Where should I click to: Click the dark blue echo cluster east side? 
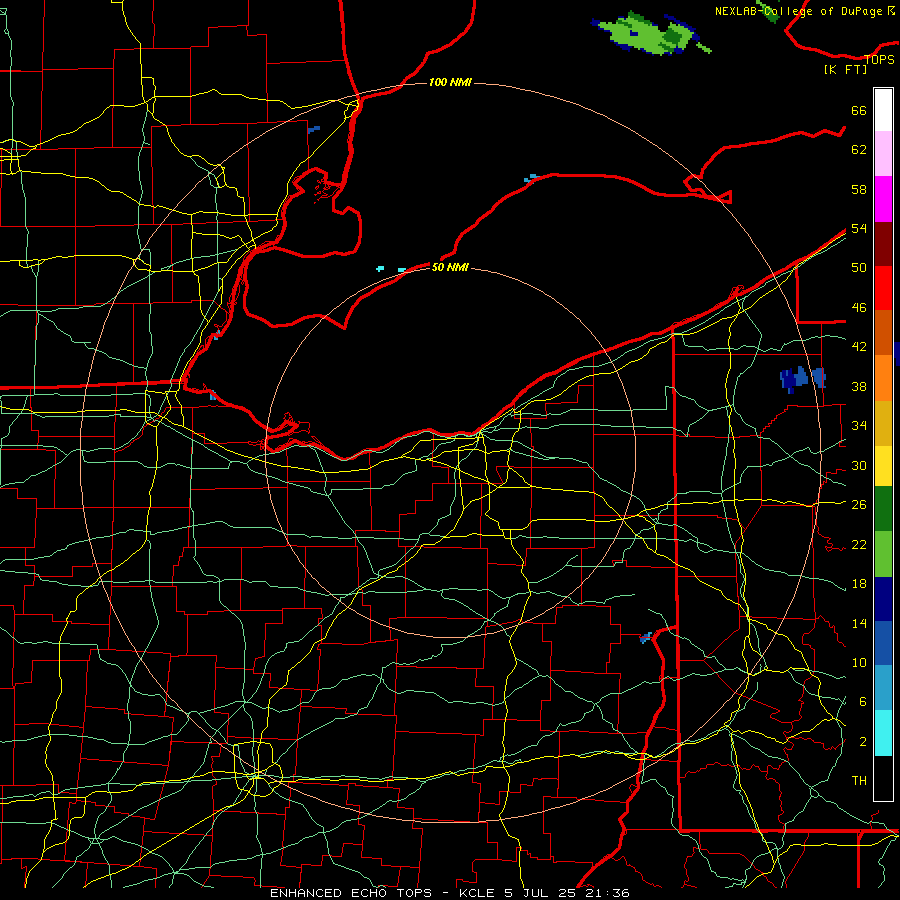pos(802,379)
